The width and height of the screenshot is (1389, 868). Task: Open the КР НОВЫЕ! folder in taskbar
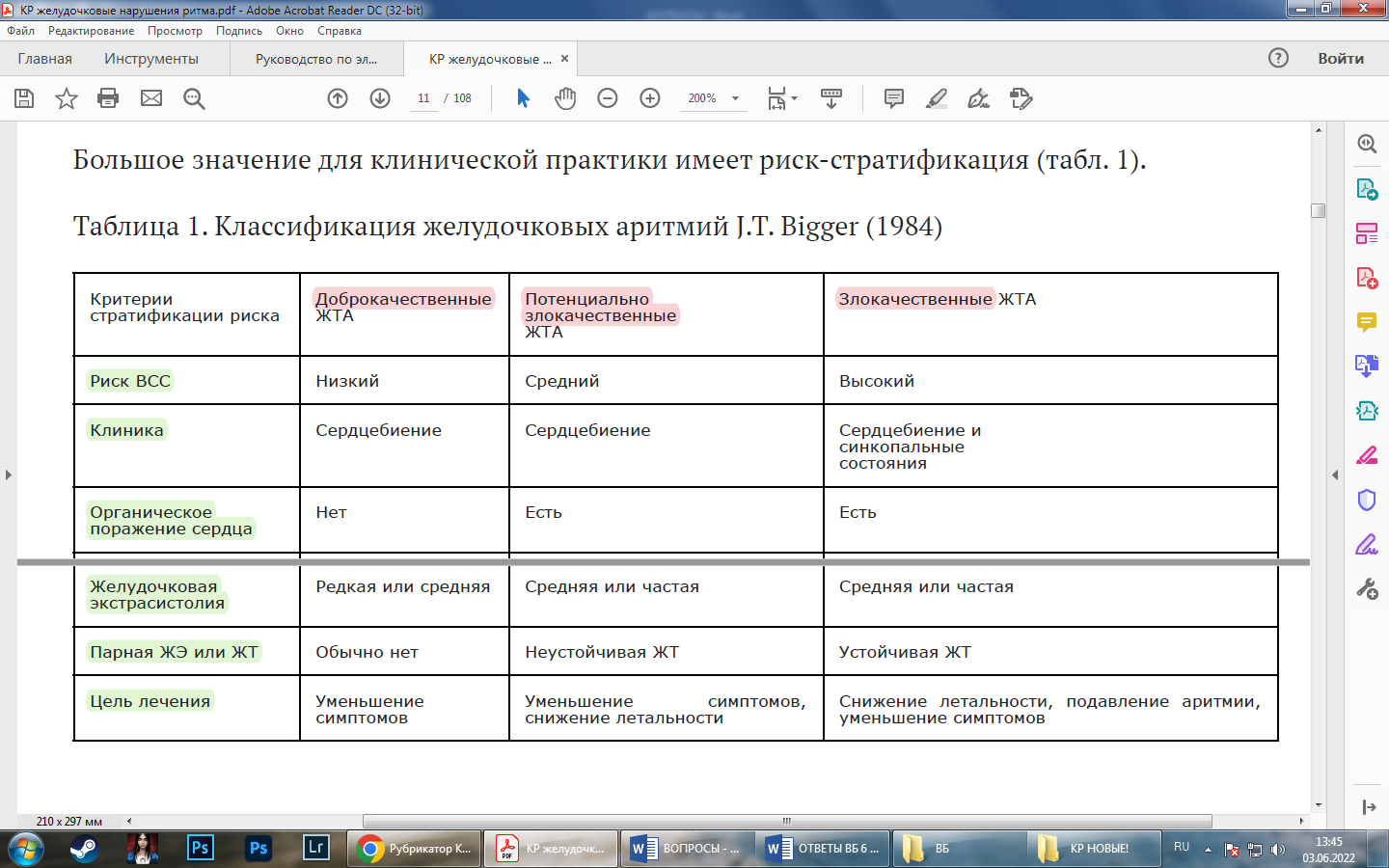(1095, 849)
